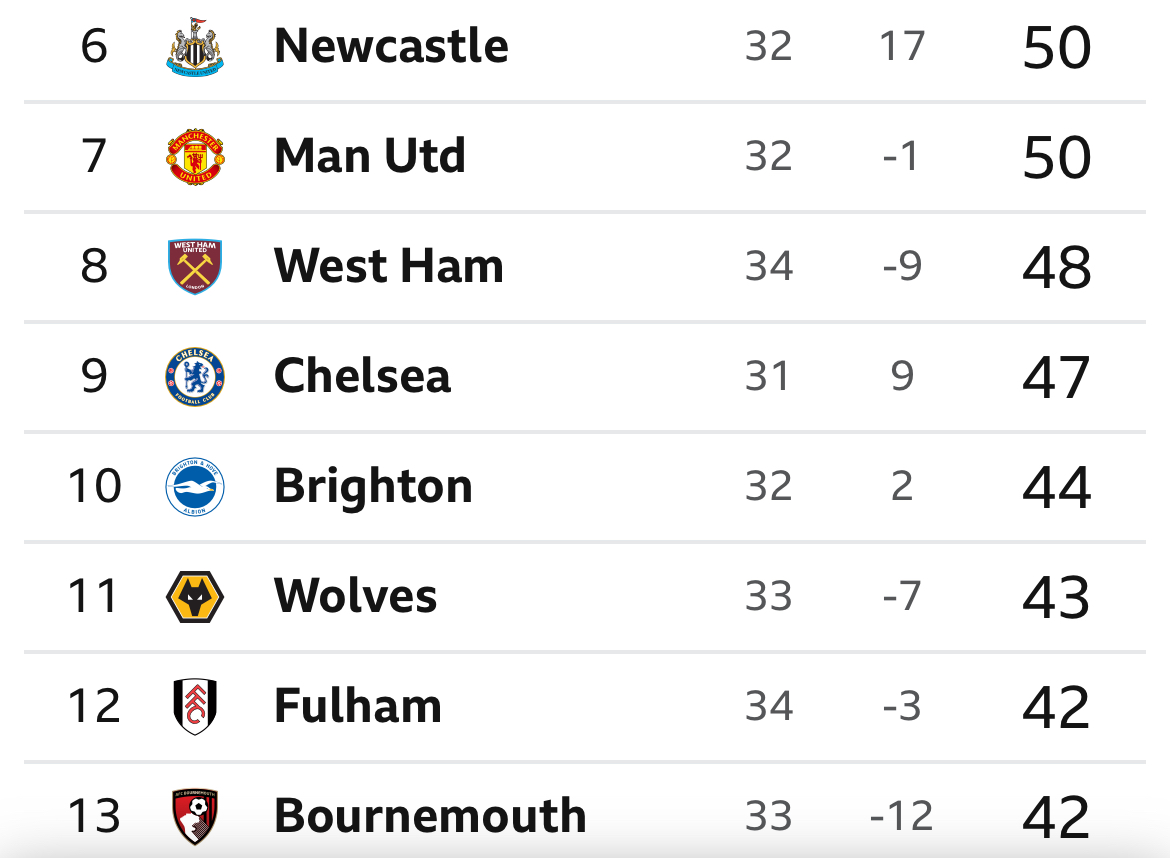The image size is (1170, 858).
Task: Select position number 10 in table
Action: [x=94, y=486]
